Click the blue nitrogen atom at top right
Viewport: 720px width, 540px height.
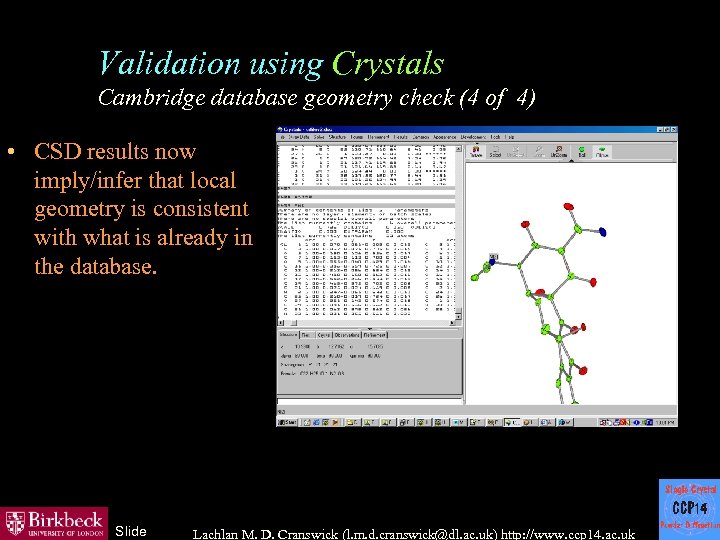point(602,232)
